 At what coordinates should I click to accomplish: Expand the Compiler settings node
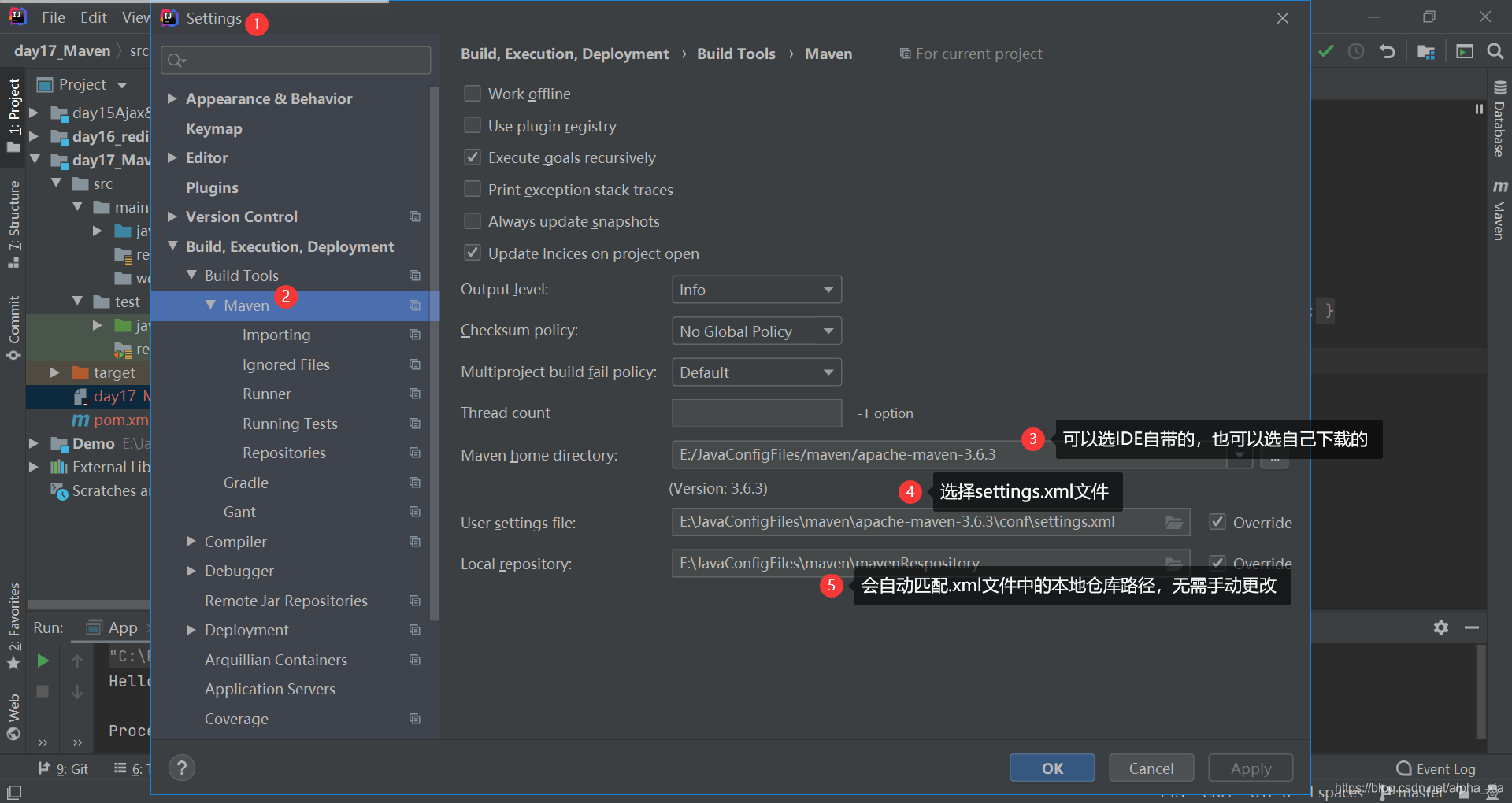pos(191,542)
